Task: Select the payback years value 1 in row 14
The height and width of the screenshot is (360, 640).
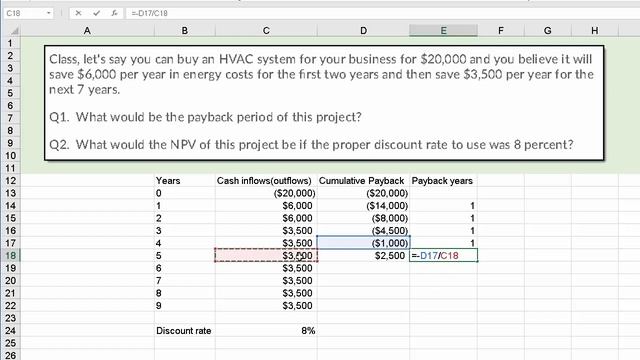Action: click(x=443, y=206)
